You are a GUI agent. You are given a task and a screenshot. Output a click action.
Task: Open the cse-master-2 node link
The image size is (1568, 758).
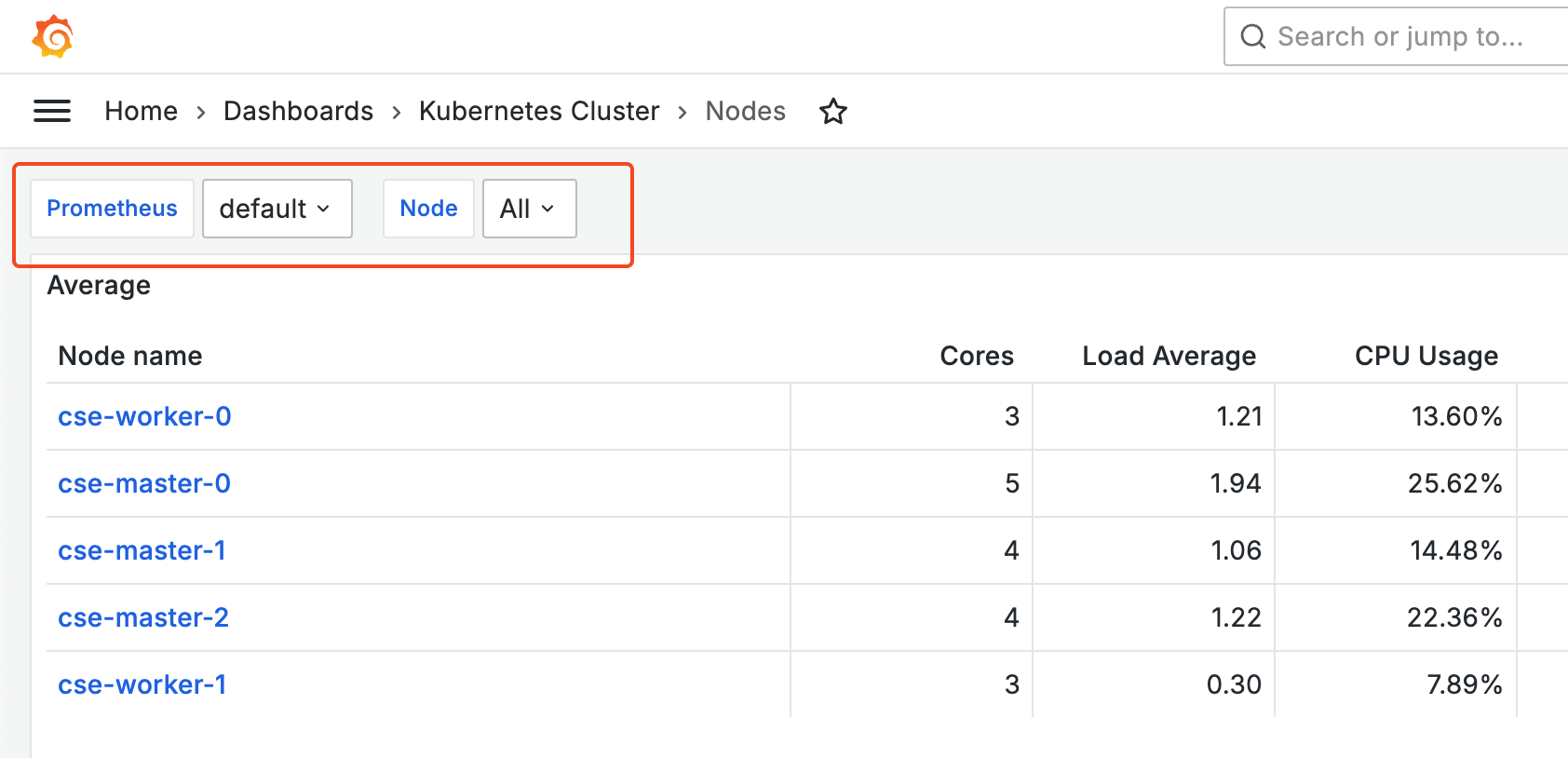pyautogui.click(x=143, y=617)
